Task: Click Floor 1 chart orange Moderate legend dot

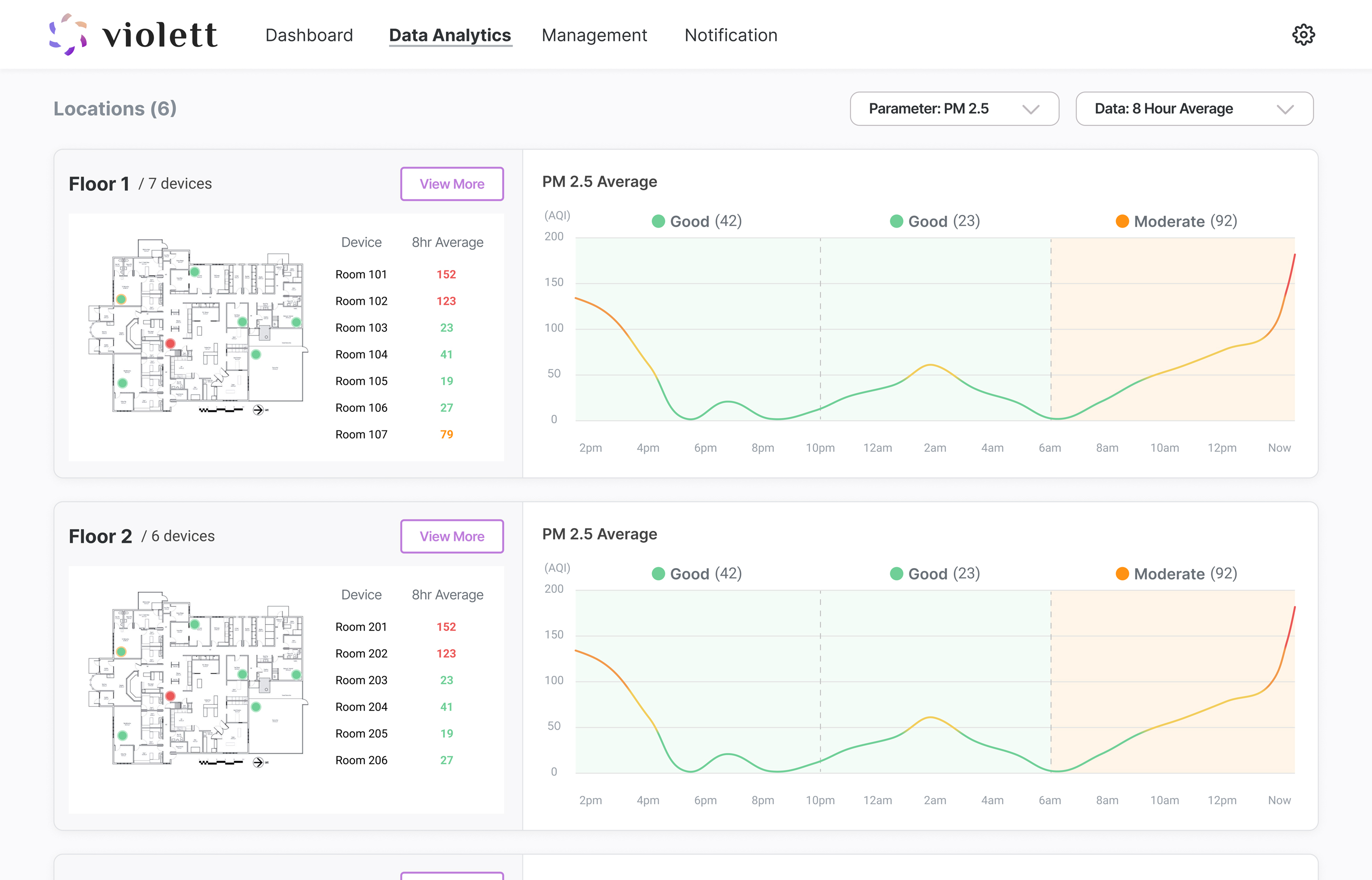Action: pyautogui.click(x=1122, y=221)
